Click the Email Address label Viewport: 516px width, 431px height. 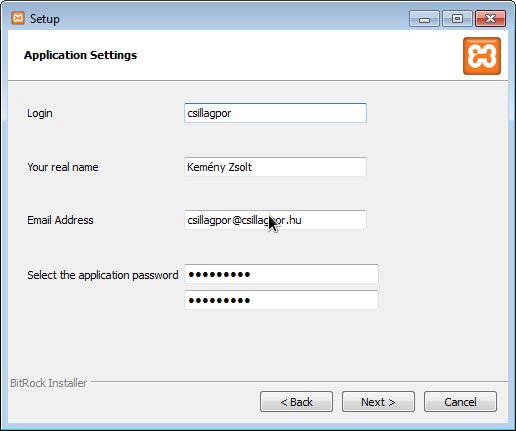tap(60, 220)
